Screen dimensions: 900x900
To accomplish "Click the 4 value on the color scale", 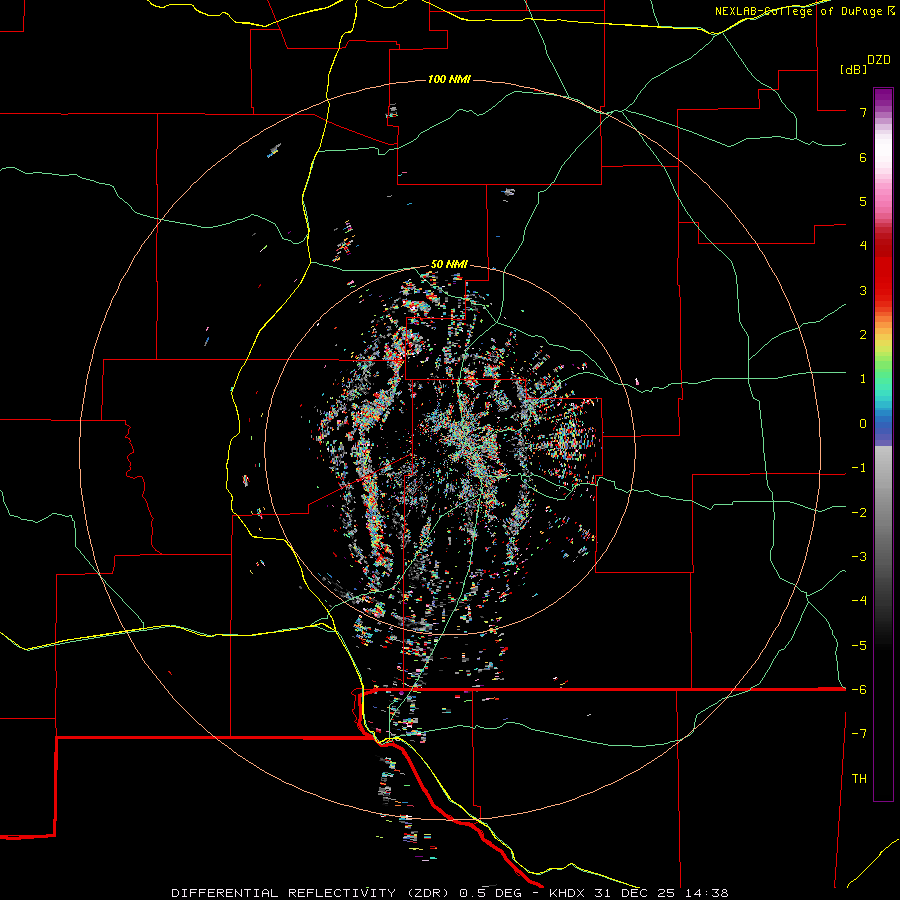I will point(863,246).
